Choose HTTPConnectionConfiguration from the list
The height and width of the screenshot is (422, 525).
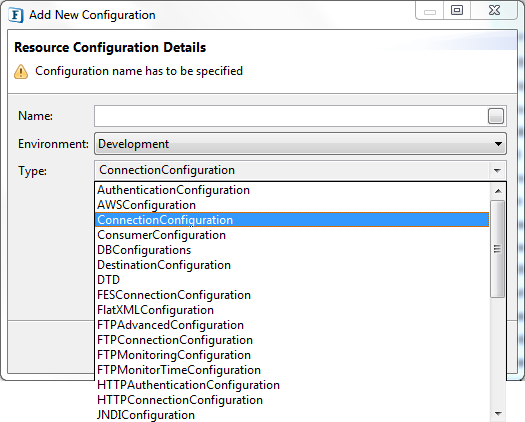point(180,400)
